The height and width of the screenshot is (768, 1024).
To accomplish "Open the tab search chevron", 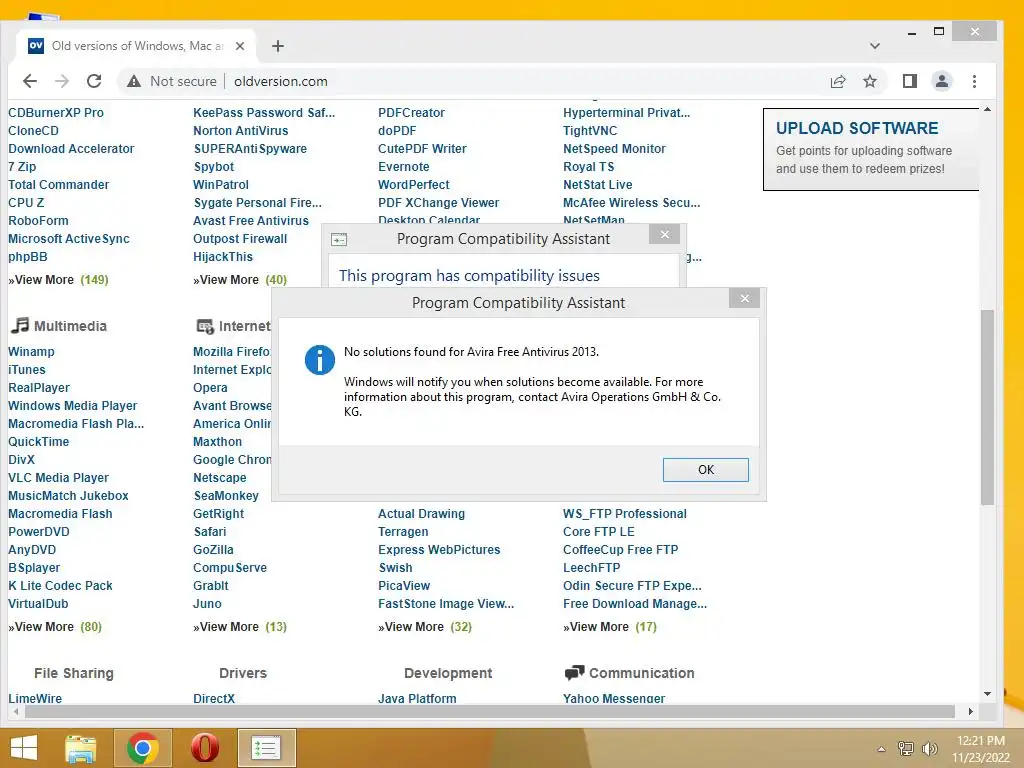I will (x=875, y=46).
